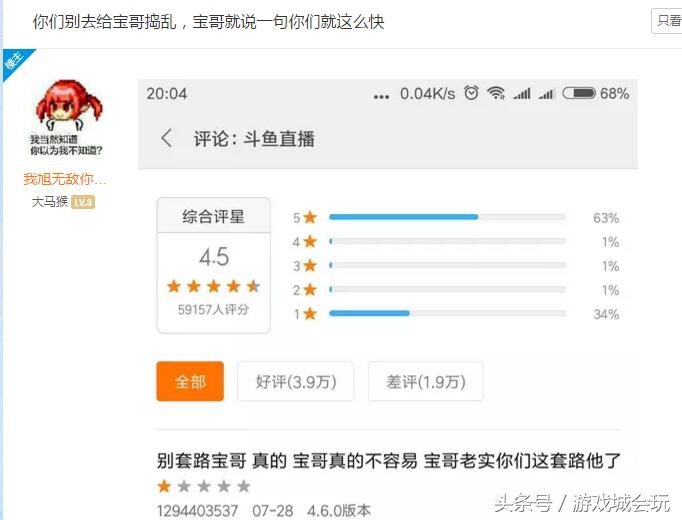Screen dimensions: 682x520
Task: Select the 全部 reviews tab
Action: pos(190,381)
